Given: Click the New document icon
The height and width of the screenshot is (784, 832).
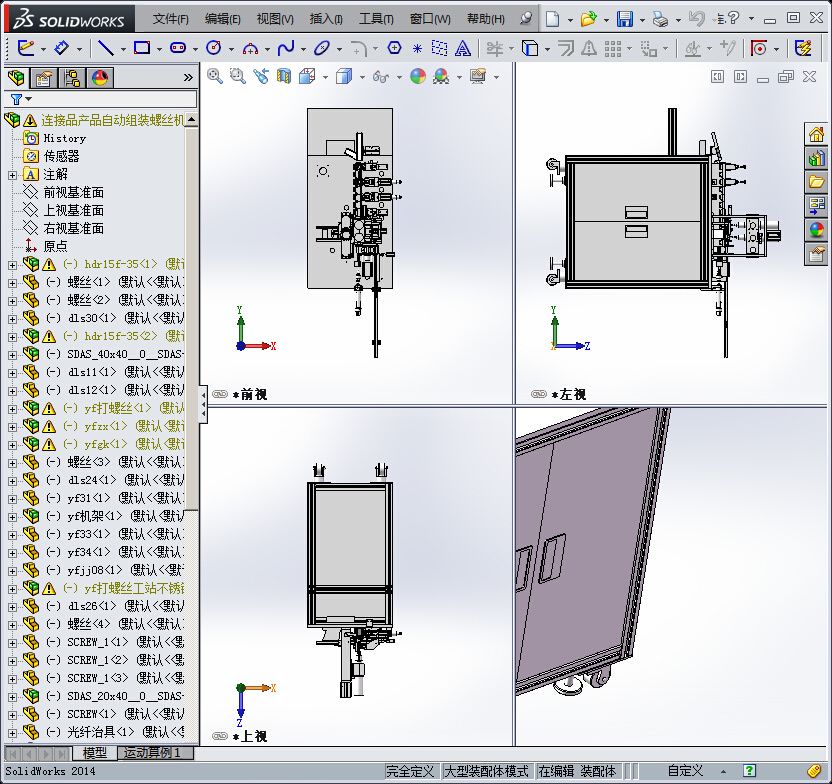Looking at the screenshot, I should coord(552,19).
